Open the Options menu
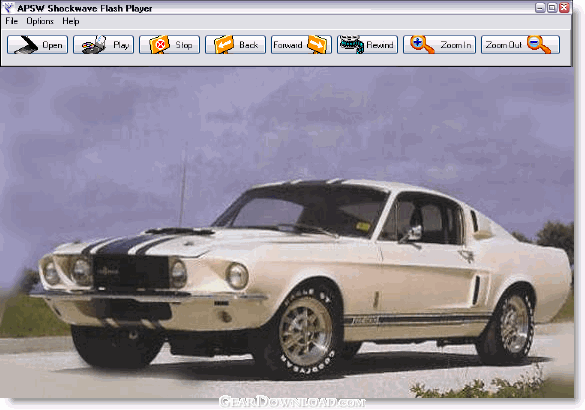The width and height of the screenshot is (585, 410). coord(40,21)
